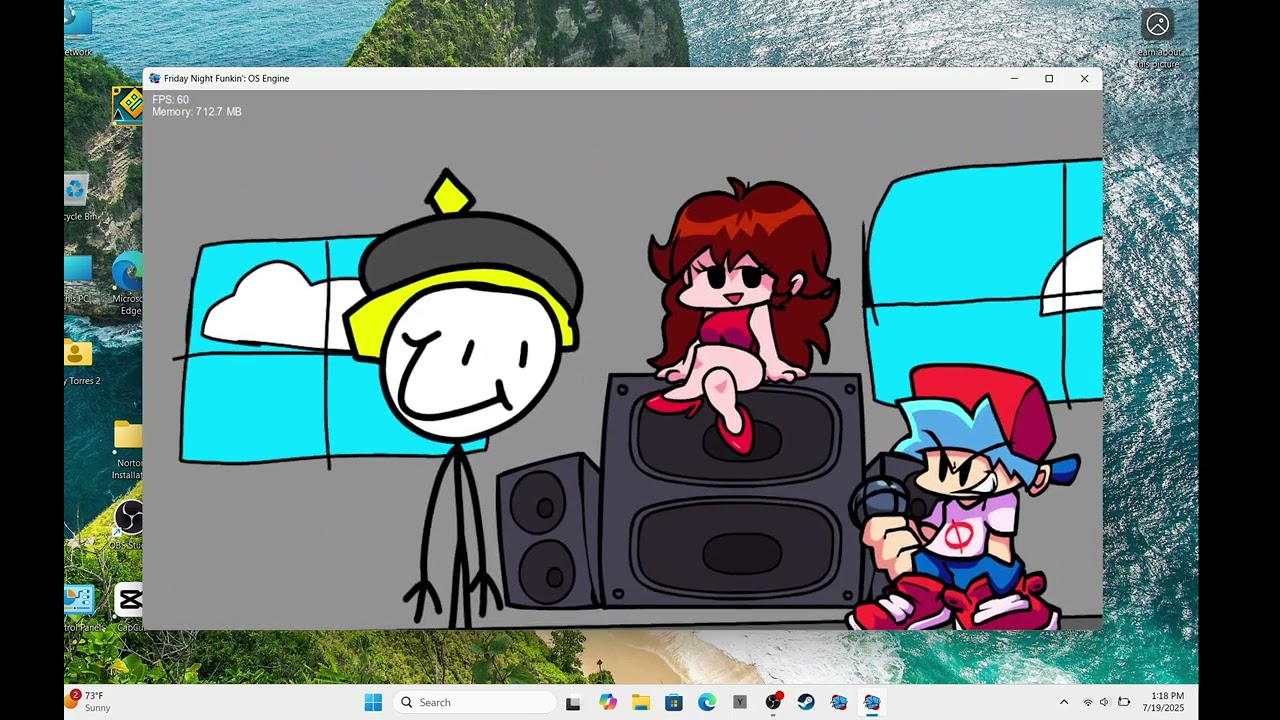Minimize the Friday Night Funkin' window
The width and height of the screenshot is (1280, 720).
[1014, 78]
